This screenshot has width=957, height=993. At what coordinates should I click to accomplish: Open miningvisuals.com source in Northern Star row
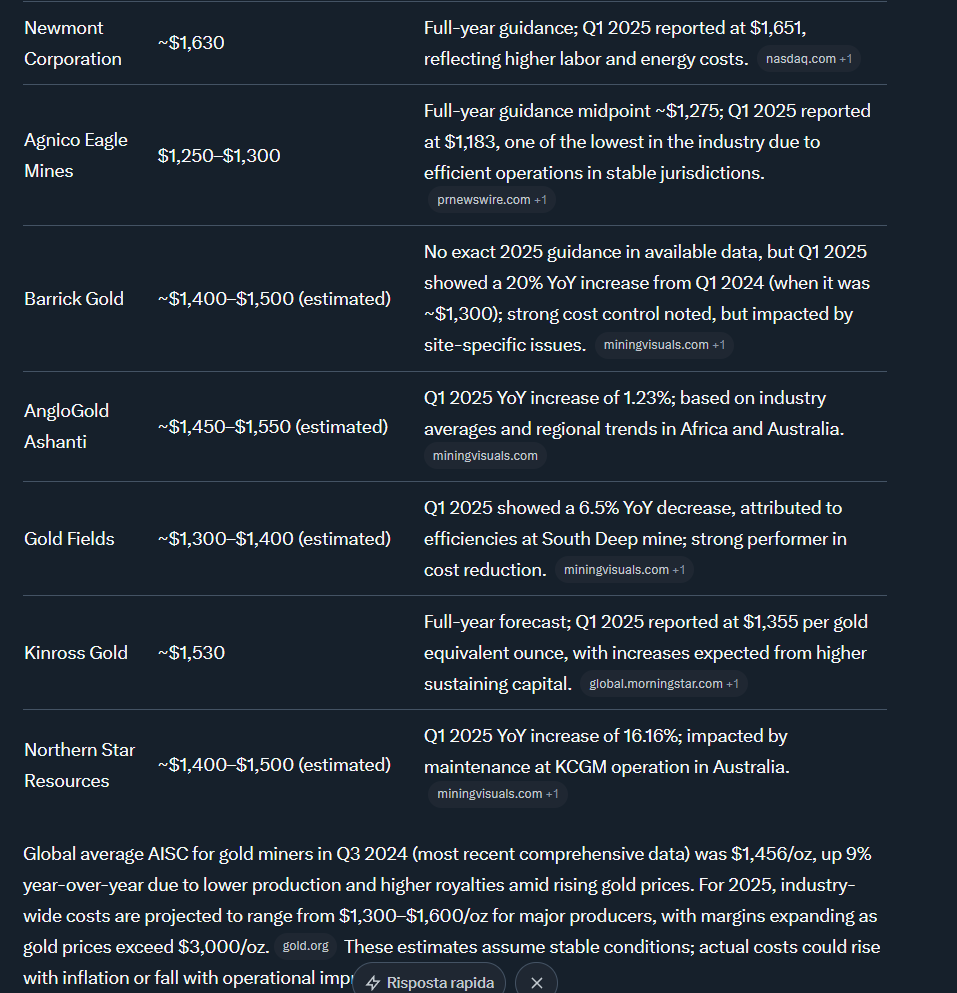(497, 794)
